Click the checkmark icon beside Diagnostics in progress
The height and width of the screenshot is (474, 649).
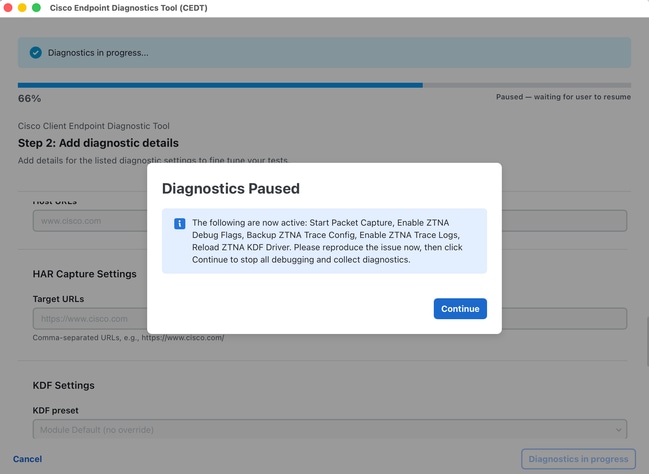[36, 53]
